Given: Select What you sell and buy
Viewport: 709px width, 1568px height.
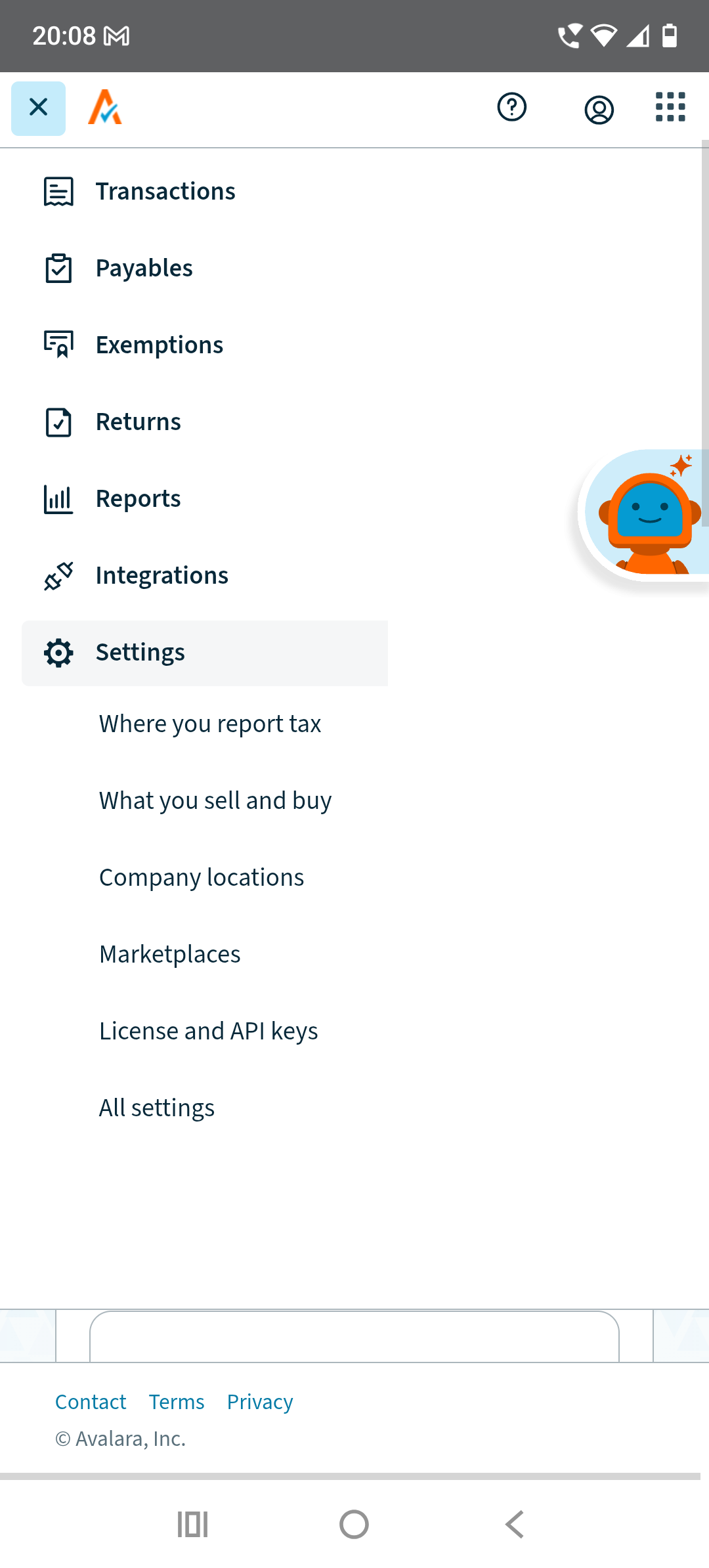Looking at the screenshot, I should pos(215,800).
